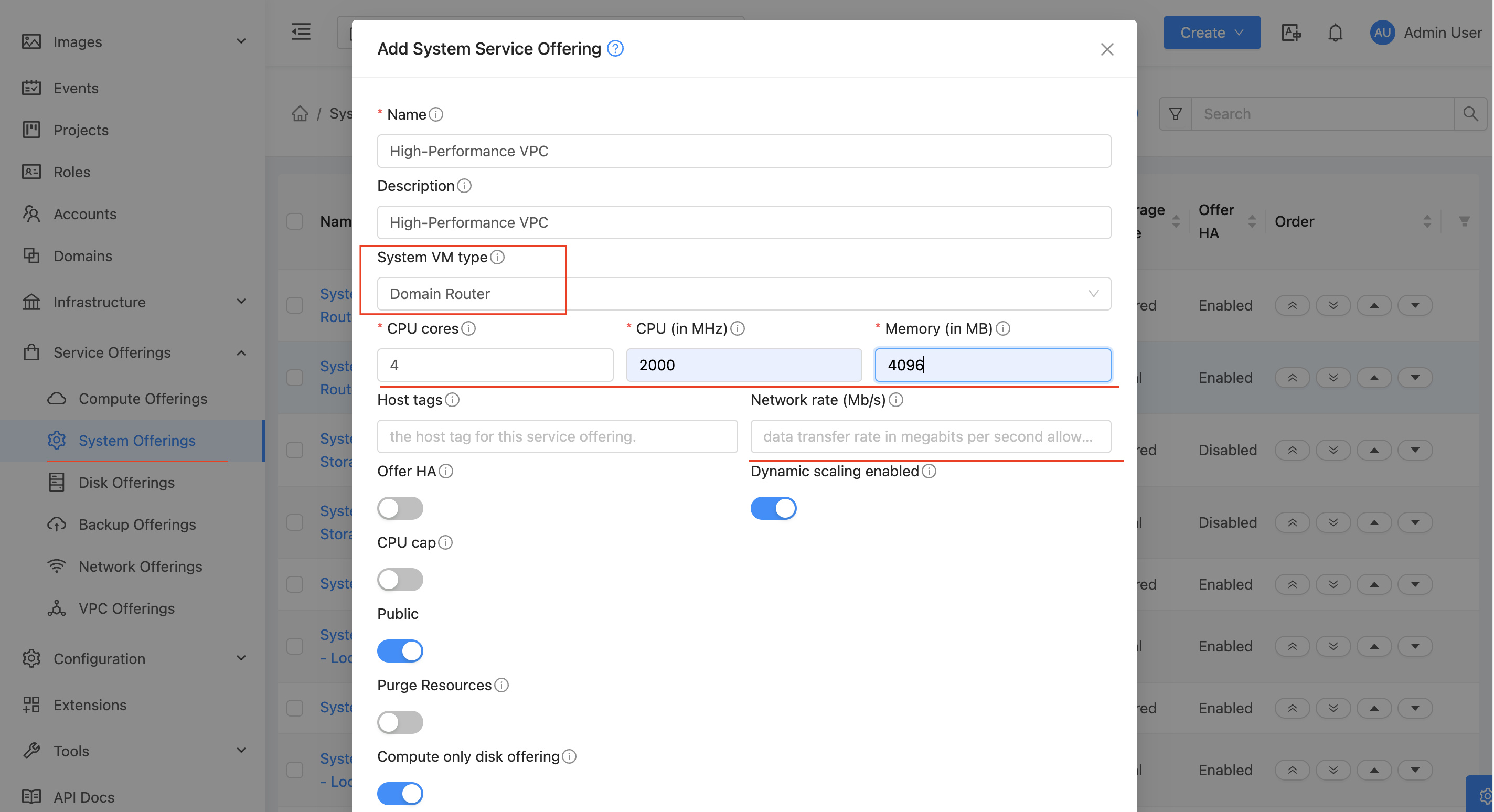
Task: Enable the CPU cap switch
Action: click(x=400, y=580)
